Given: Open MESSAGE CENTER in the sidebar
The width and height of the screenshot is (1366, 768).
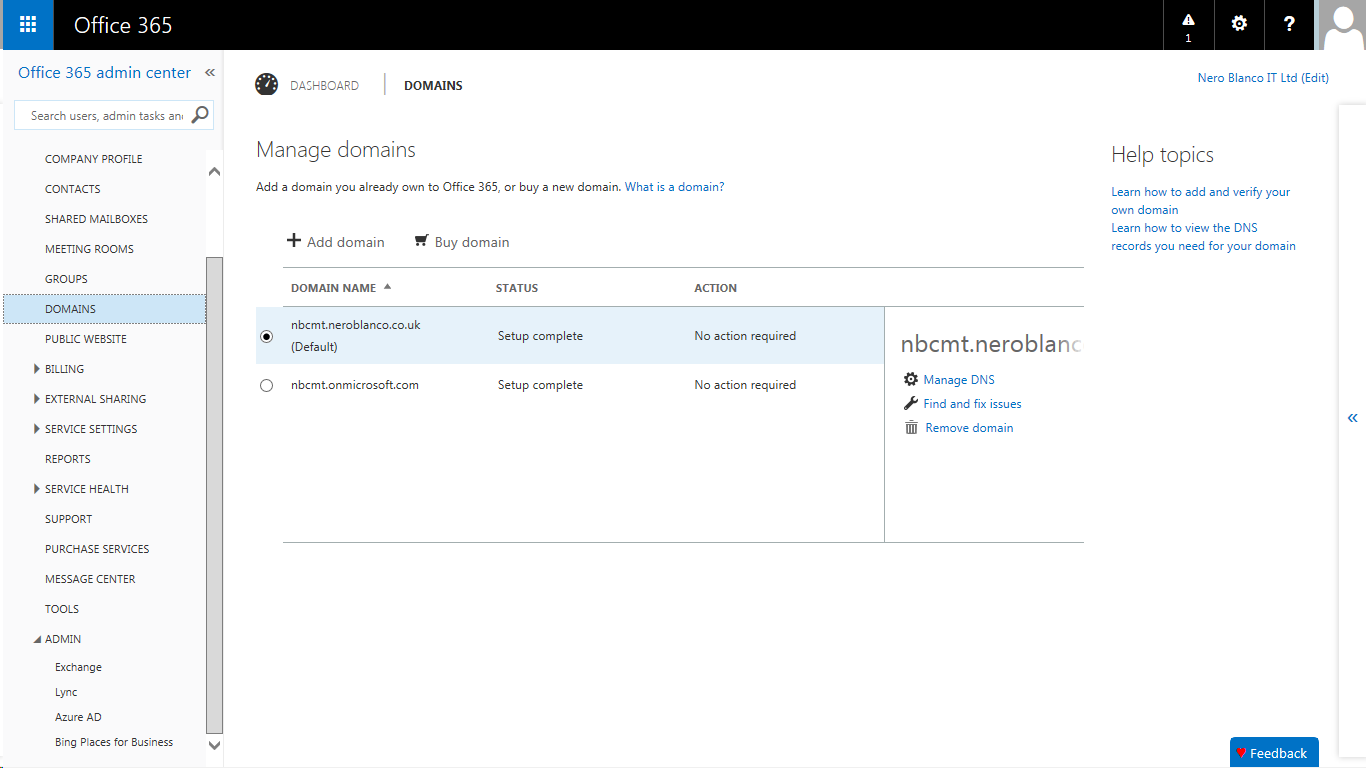Looking at the screenshot, I should point(90,579).
